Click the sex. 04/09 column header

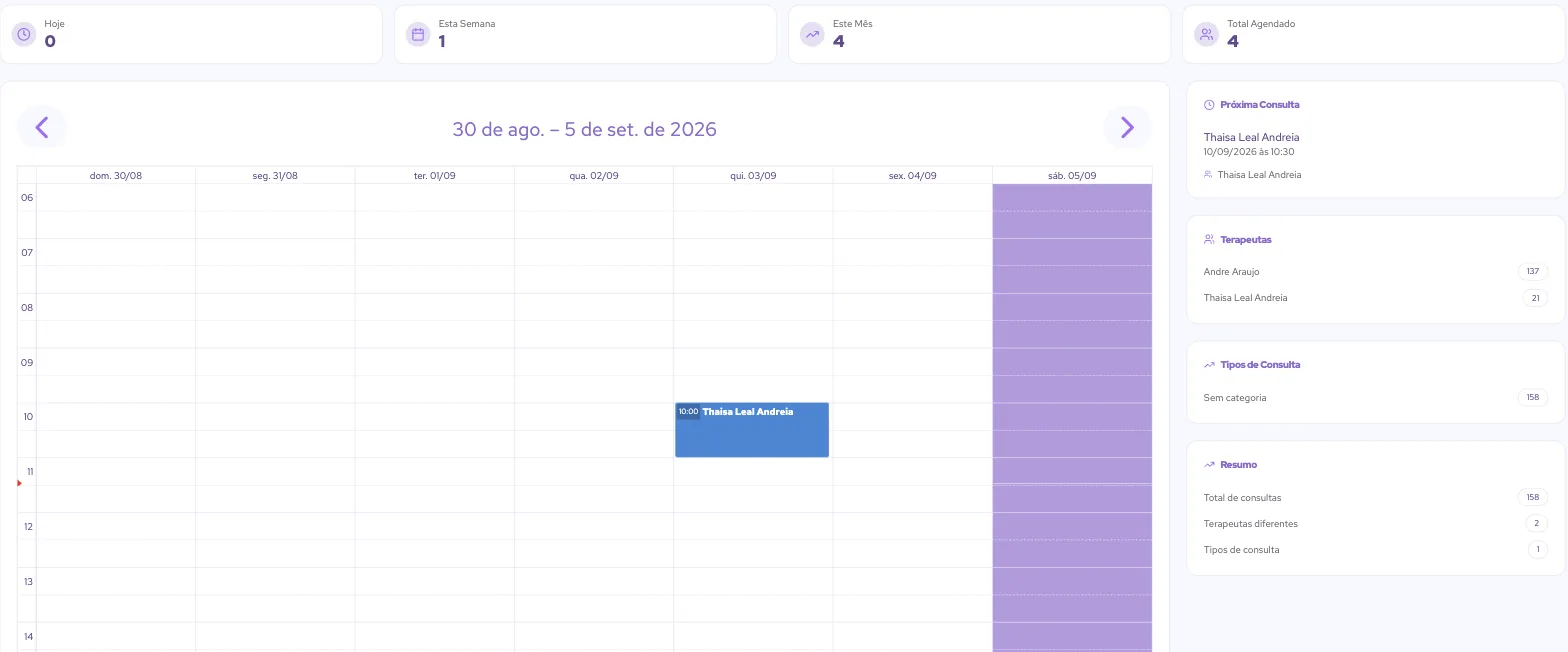click(x=913, y=176)
